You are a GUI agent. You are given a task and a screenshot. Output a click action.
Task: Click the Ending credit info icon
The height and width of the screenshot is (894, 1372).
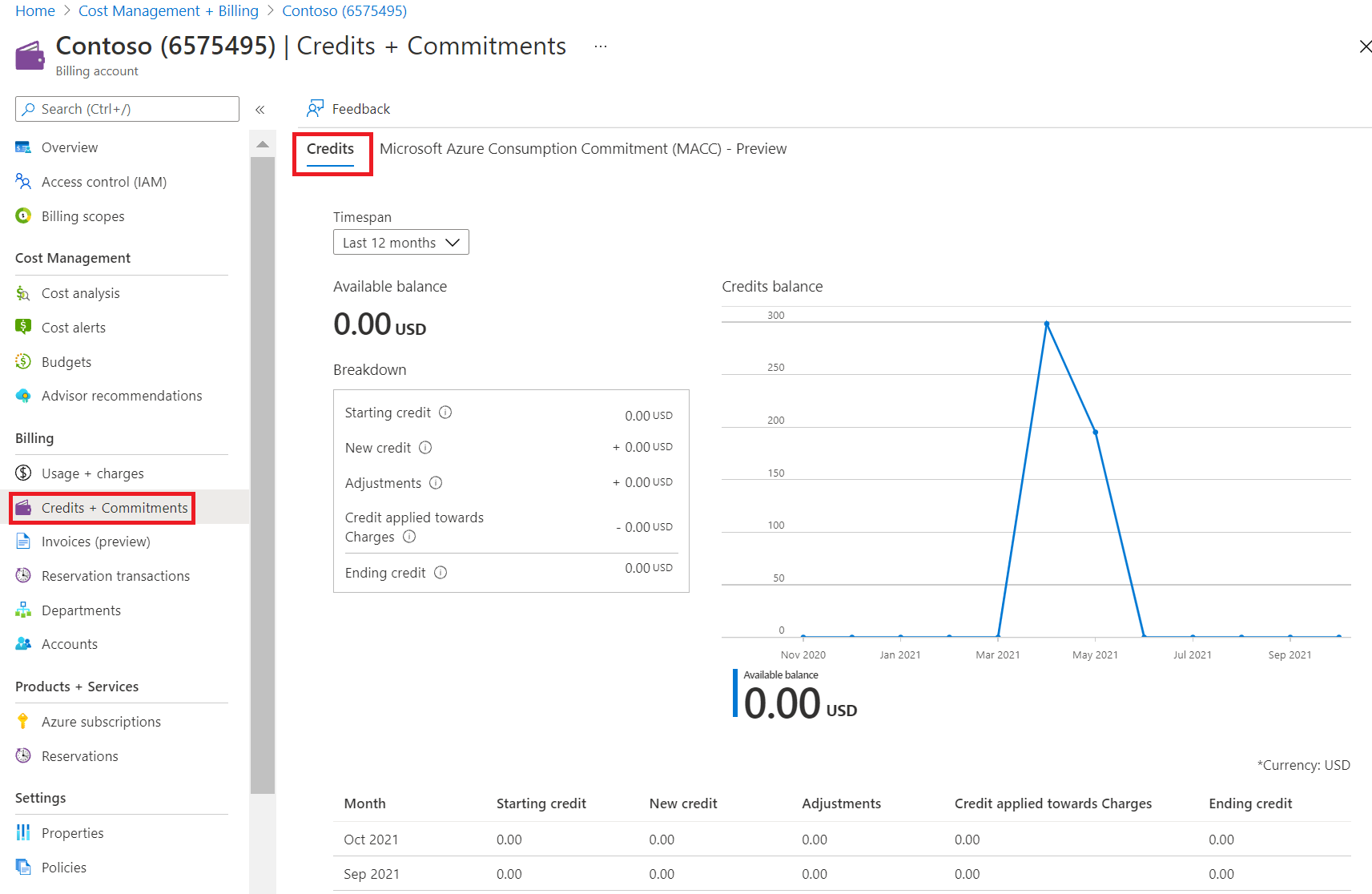coord(441,573)
